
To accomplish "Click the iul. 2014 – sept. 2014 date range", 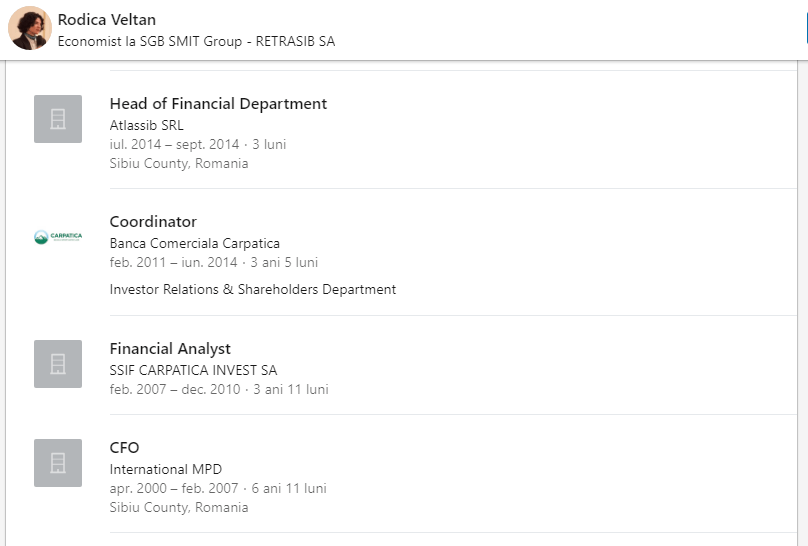I will (x=175, y=145).
